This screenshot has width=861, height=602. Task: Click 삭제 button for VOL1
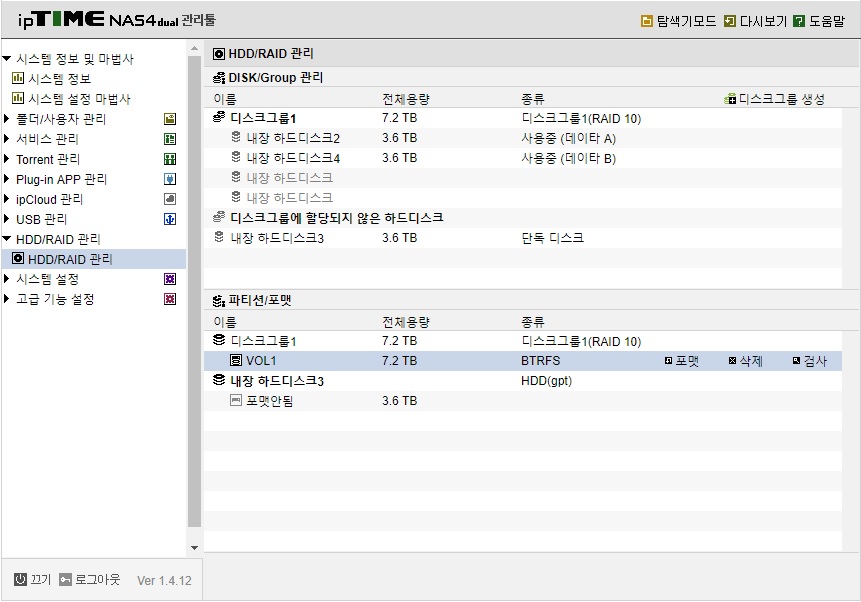[x=745, y=361]
